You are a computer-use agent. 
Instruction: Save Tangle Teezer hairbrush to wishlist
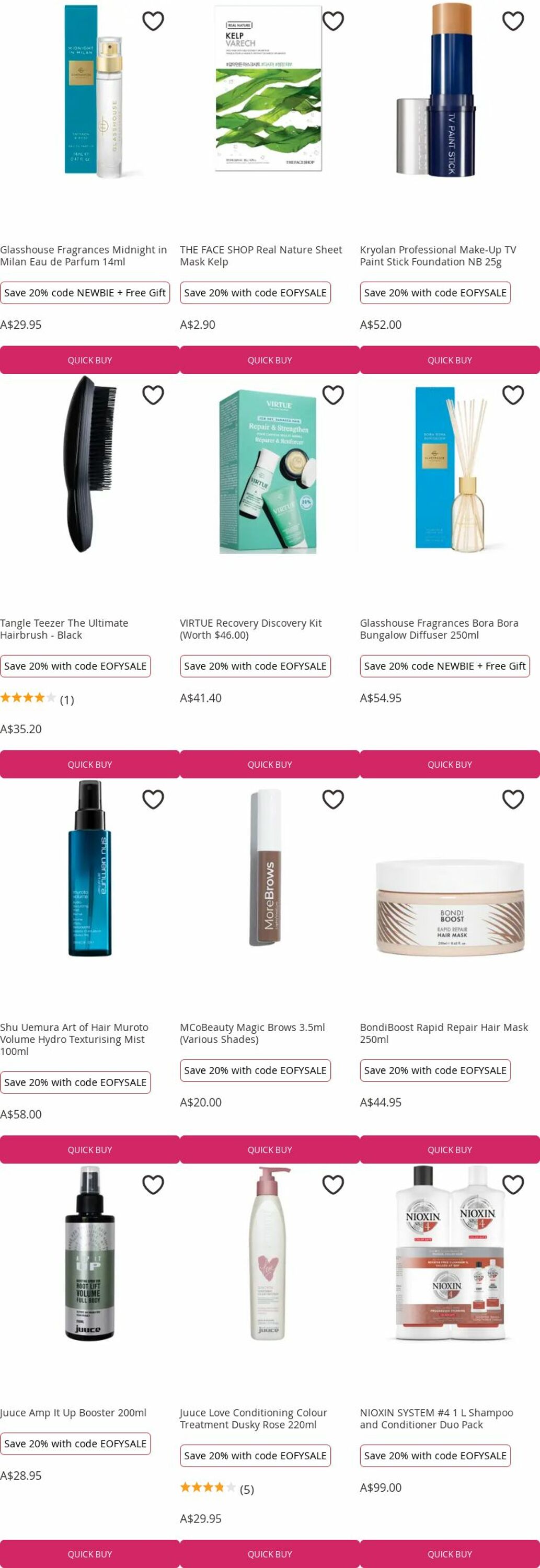tap(153, 395)
